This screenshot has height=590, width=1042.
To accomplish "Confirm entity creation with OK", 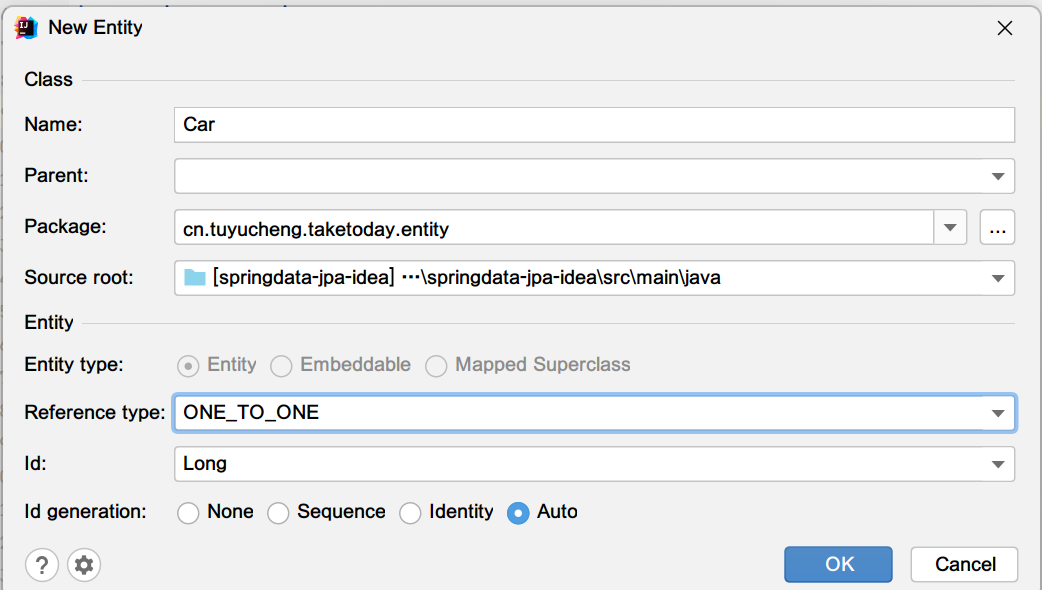I will 838,564.
